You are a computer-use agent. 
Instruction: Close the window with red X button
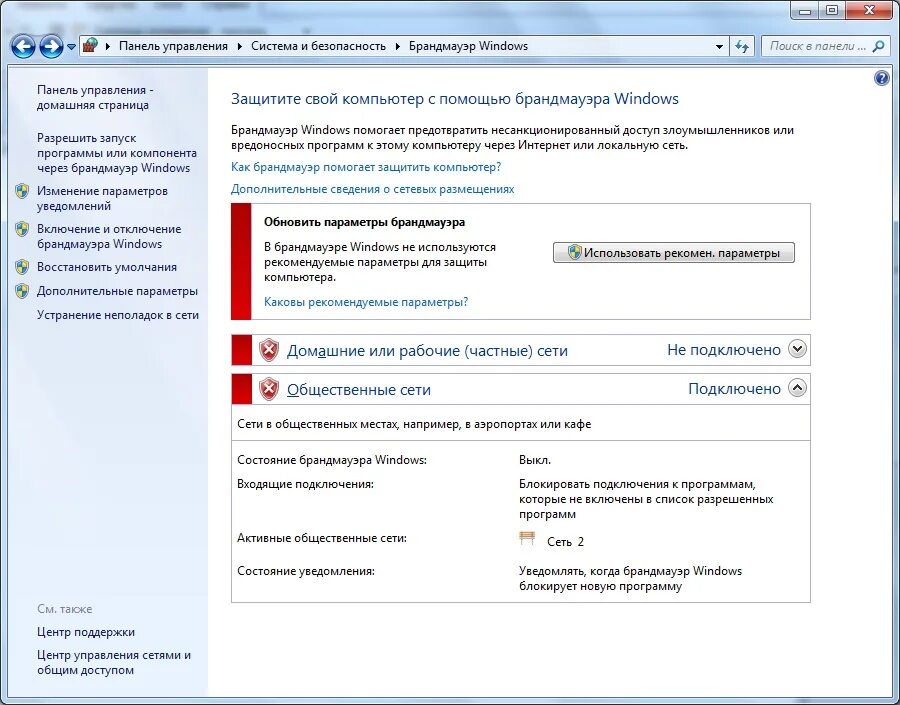tap(869, 10)
